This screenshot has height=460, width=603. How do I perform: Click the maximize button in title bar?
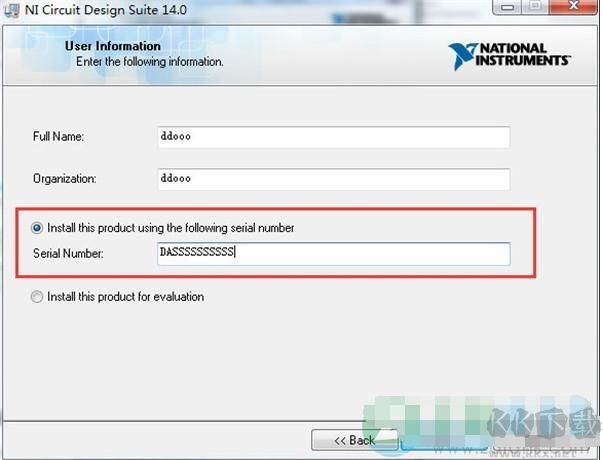click(535, 6)
